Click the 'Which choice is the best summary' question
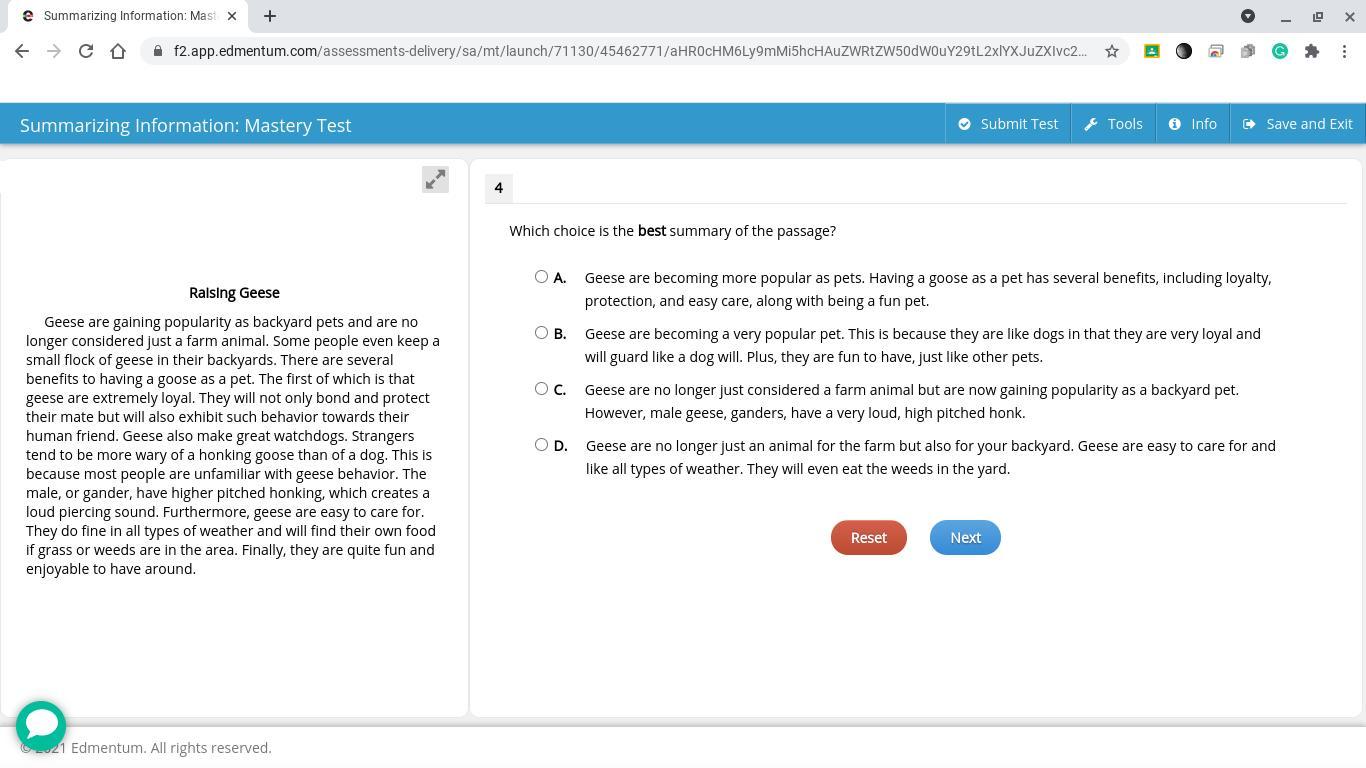1366x768 pixels. pos(673,231)
